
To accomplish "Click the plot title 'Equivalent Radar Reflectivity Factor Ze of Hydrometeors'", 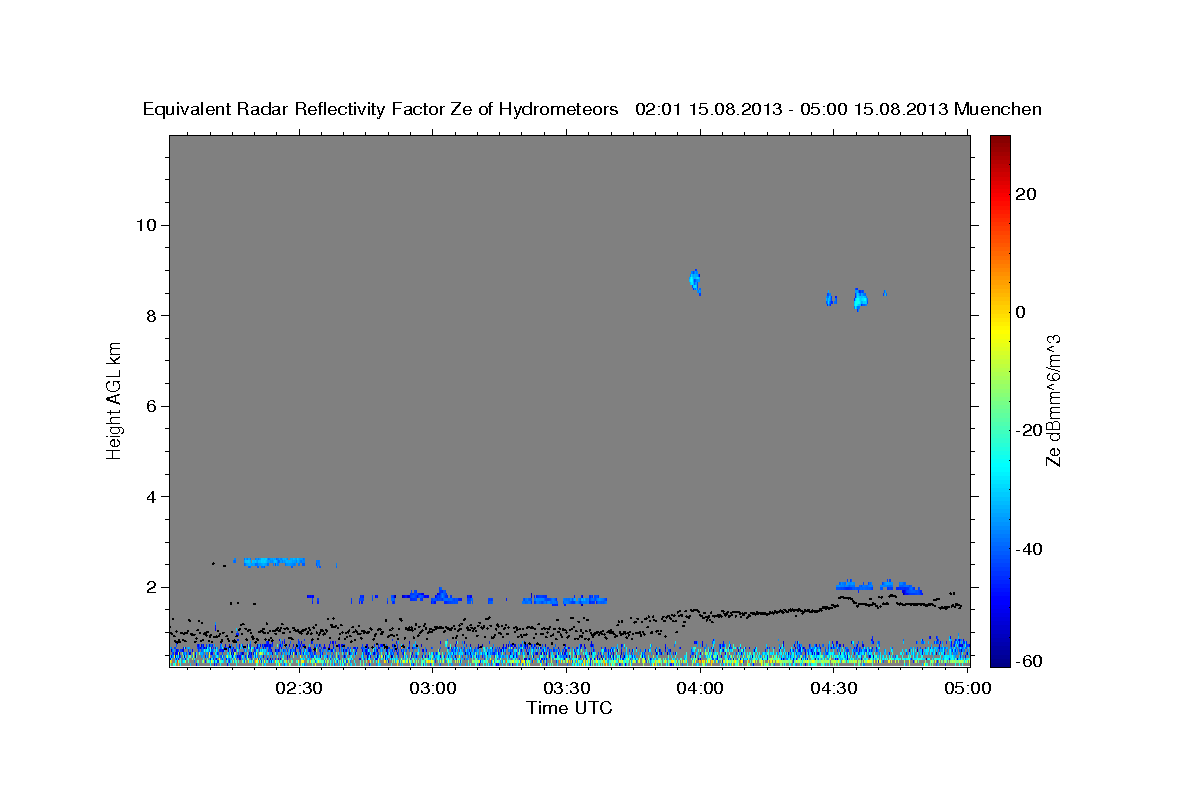I will pos(381,109).
